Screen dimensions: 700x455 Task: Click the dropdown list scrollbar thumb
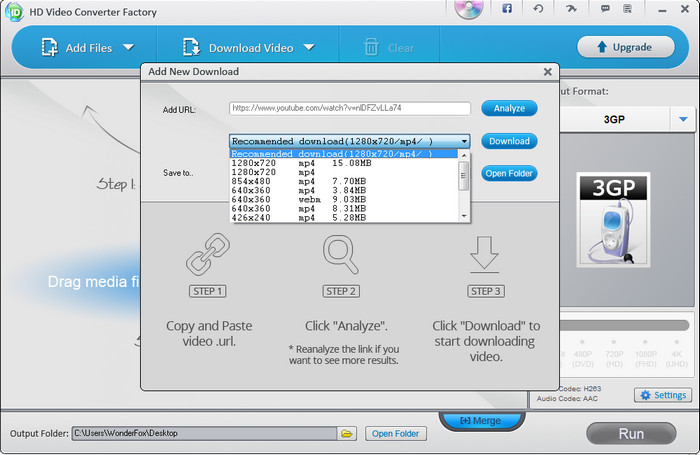(464, 175)
